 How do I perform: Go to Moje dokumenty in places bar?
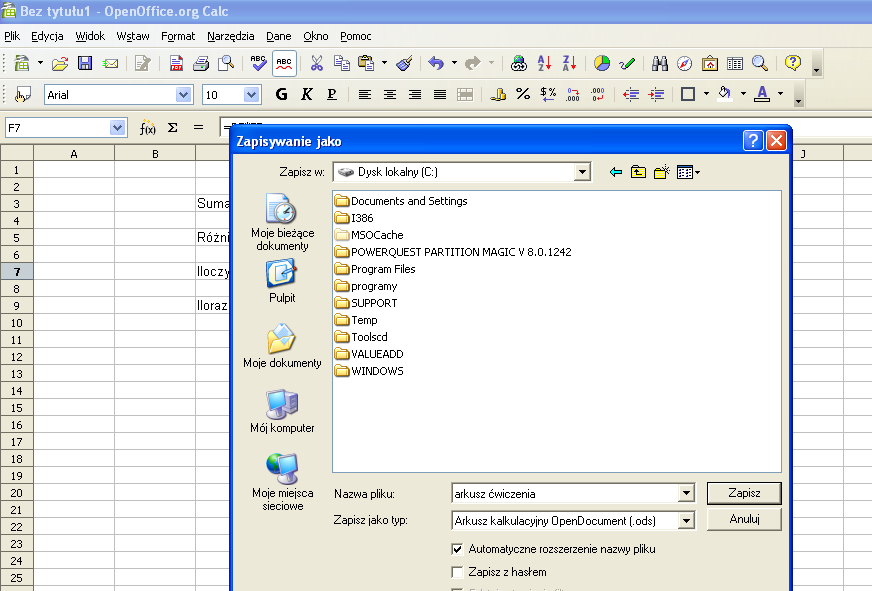click(x=282, y=346)
